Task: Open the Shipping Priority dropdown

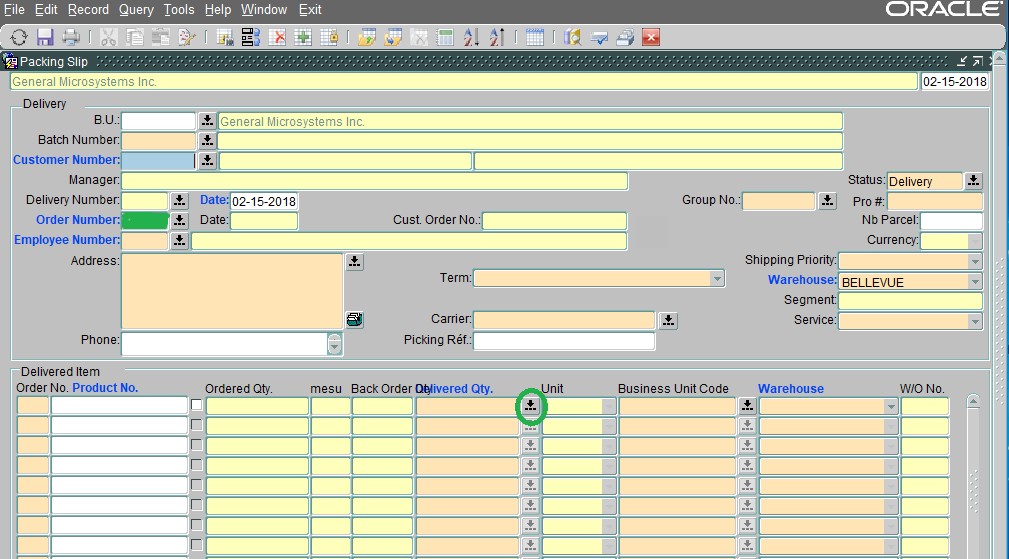Action: pyautogui.click(x=975, y=261)
